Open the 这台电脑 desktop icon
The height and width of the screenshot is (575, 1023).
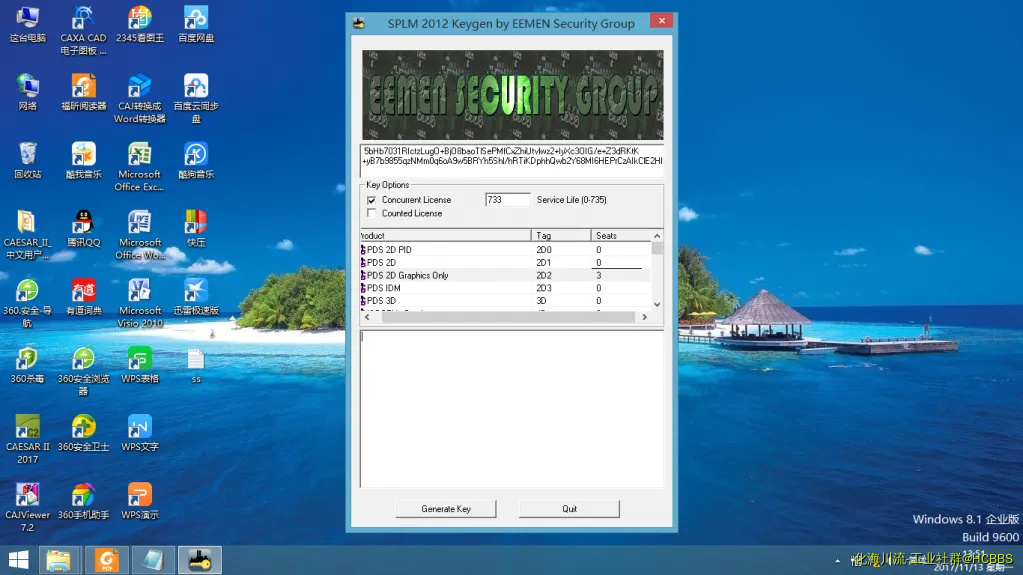click(x=27, y=24)
